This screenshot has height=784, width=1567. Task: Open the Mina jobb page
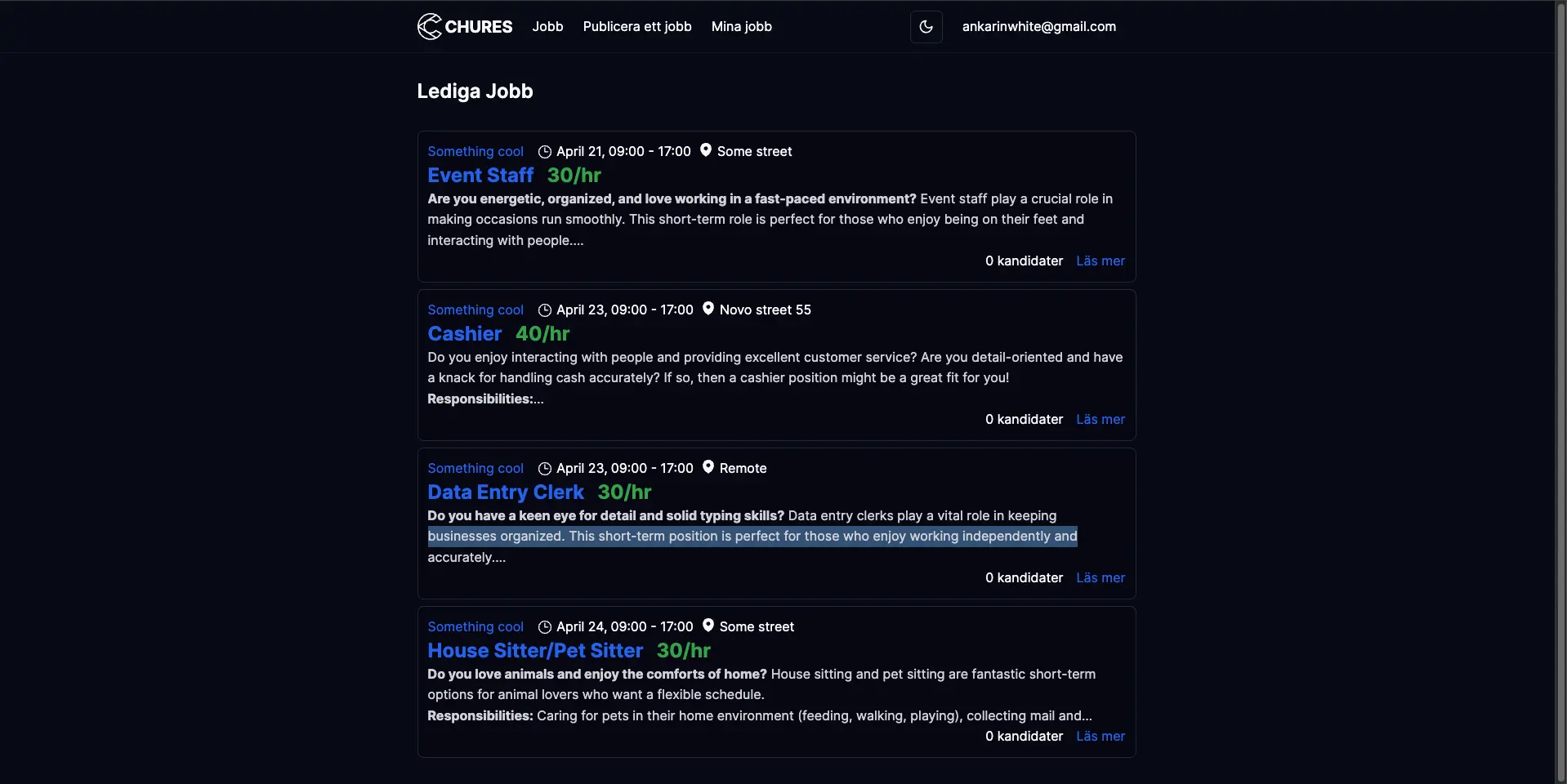741,27
